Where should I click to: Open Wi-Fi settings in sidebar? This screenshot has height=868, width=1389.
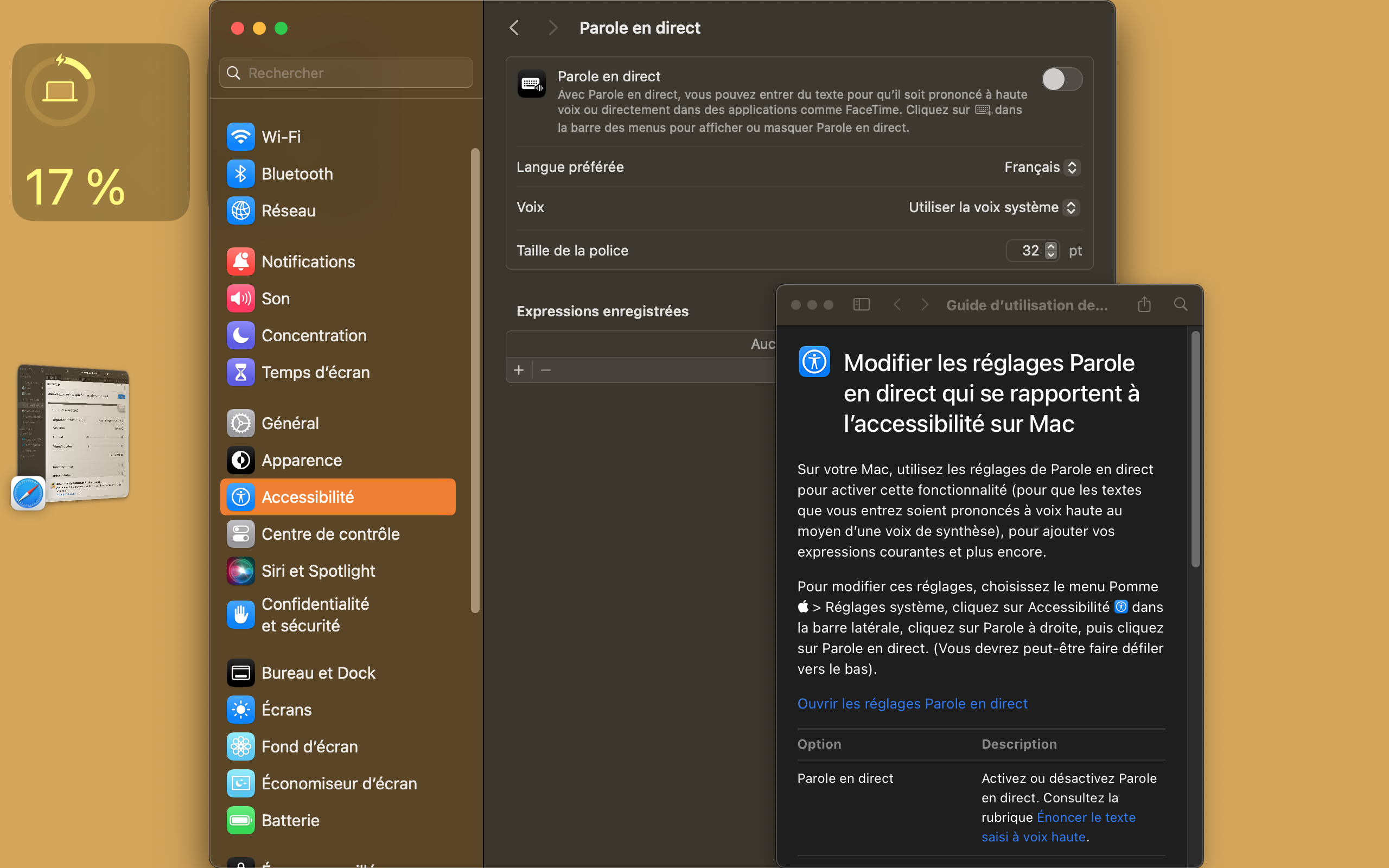point(281,137)
